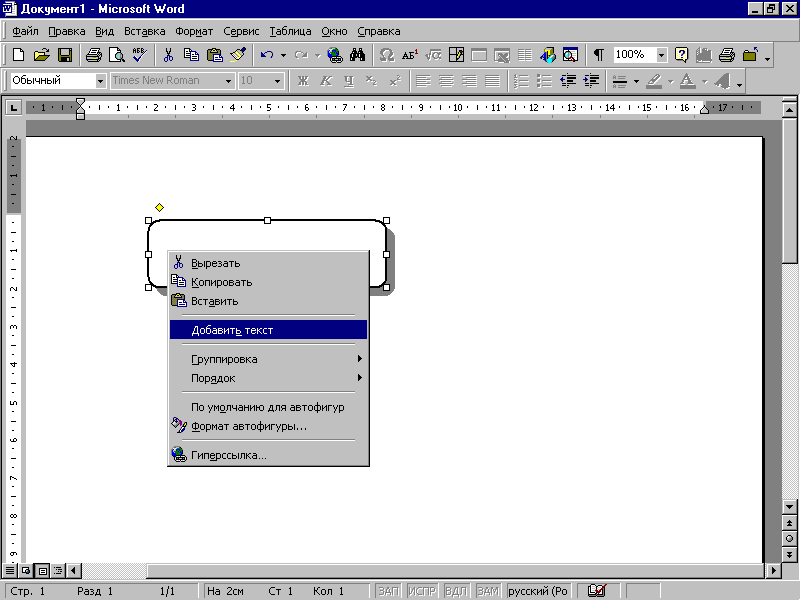The height and width of the screenshot is (600, 800).
Task: Toggle bulleted list
Action: coord(544,81)
